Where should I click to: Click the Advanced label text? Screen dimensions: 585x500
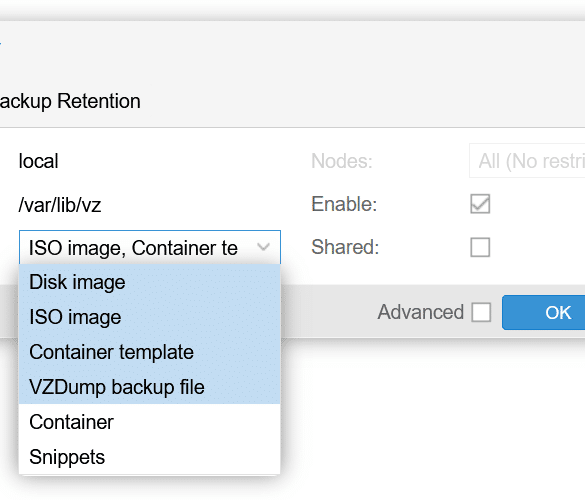coord(420,312)
